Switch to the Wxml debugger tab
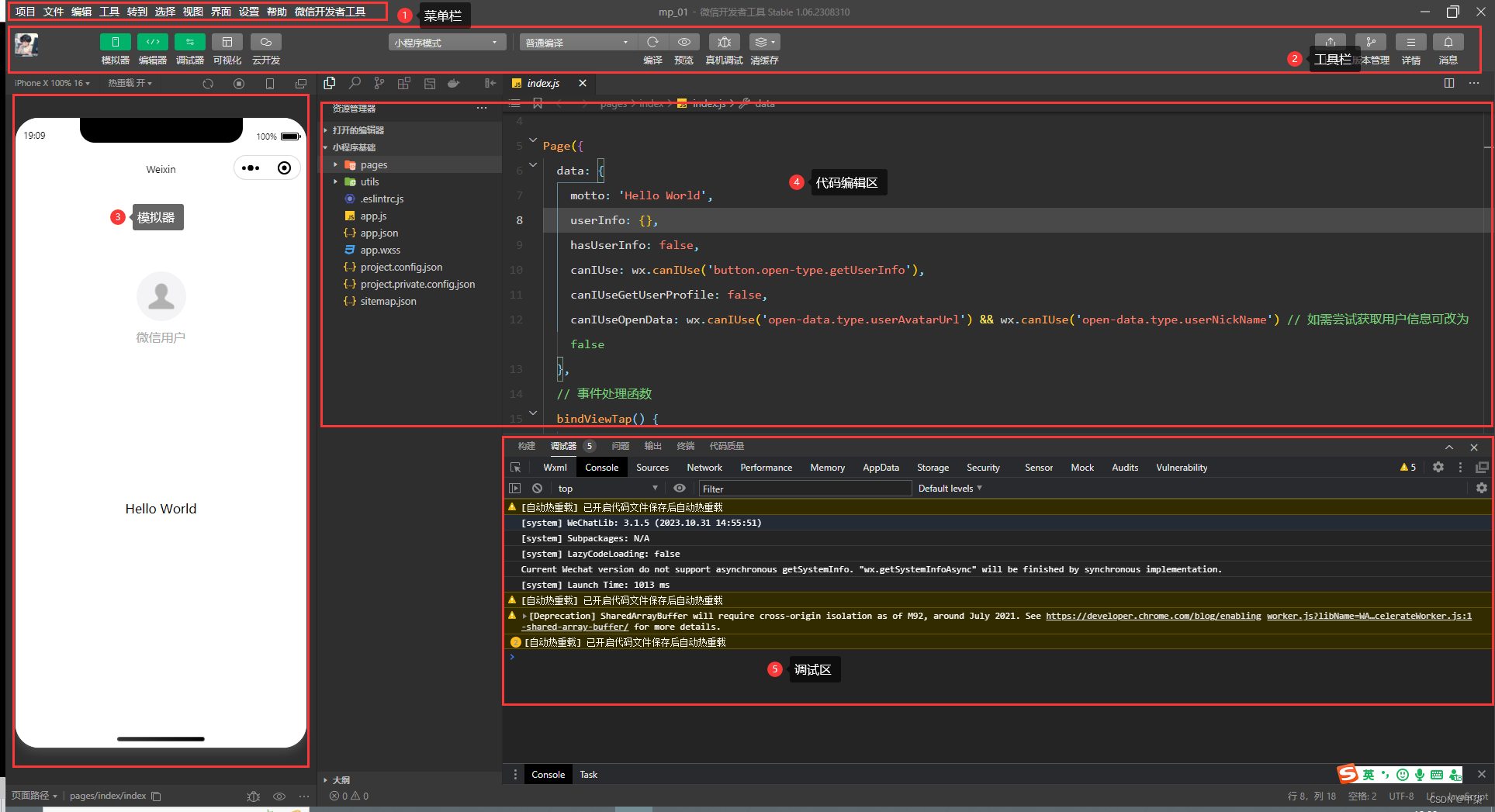Viewport: 1495px width, 812px height. (555, 468)
